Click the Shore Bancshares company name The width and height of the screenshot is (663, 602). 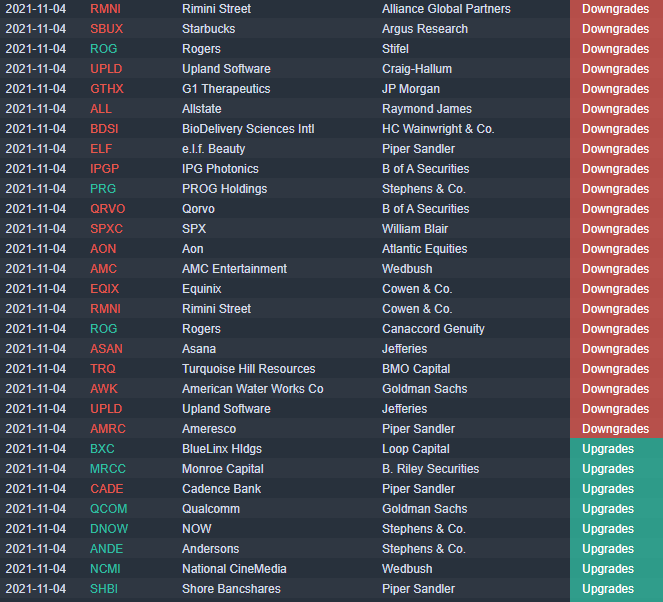point(231,589)
